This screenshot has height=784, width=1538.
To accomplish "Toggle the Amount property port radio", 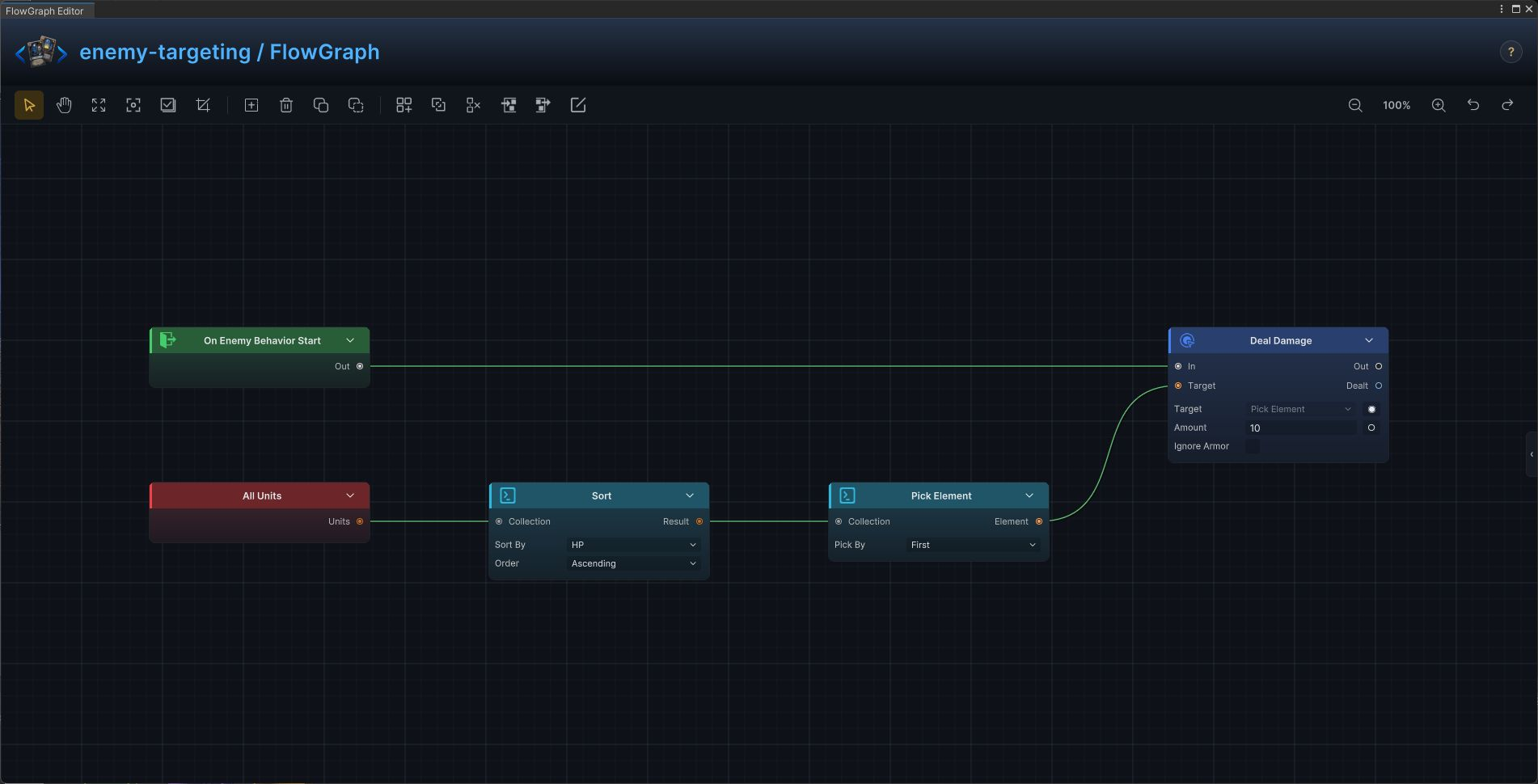I will tap(1371, 428).
